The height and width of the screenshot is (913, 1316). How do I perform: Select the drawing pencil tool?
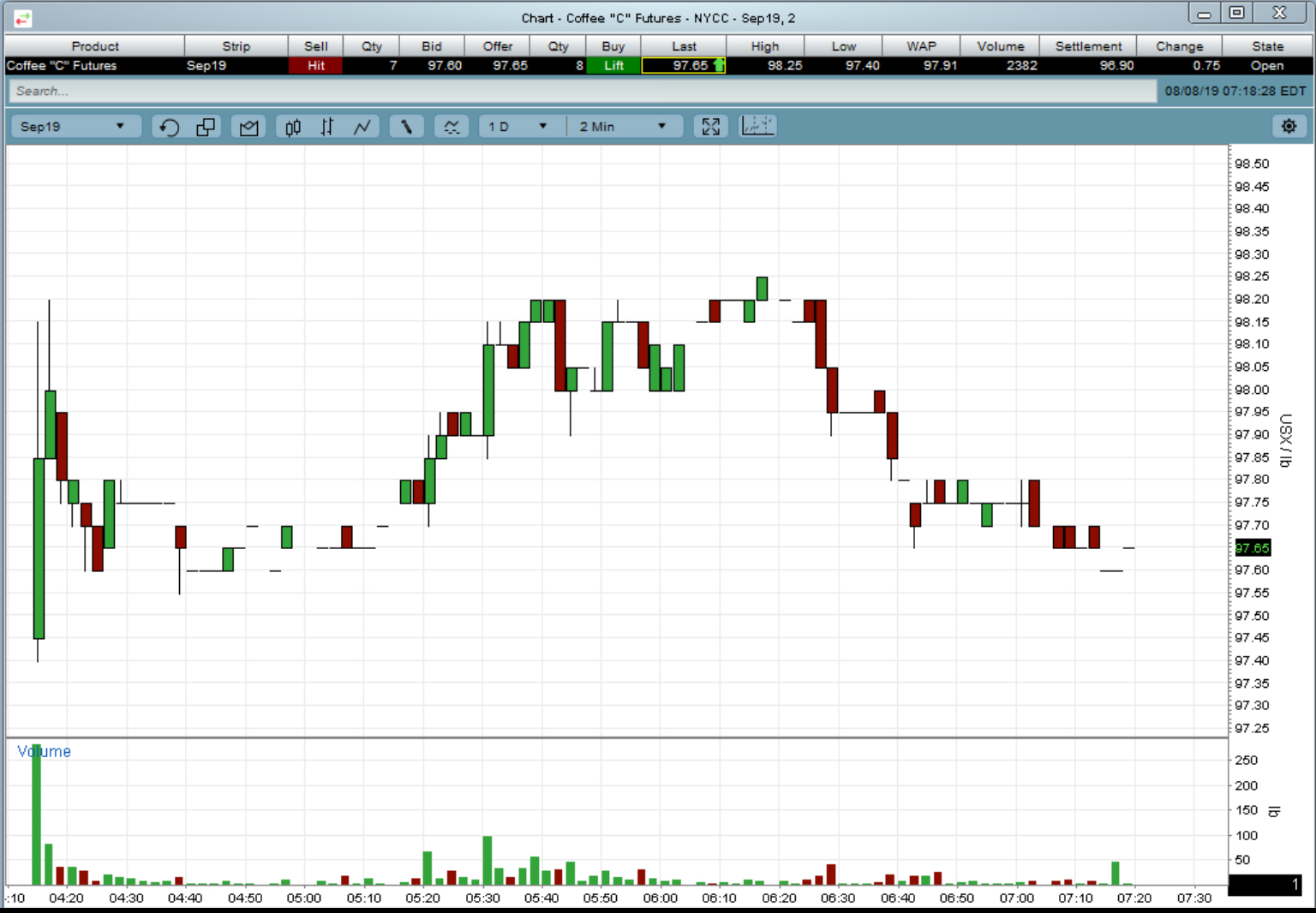[x=407, y=127]
